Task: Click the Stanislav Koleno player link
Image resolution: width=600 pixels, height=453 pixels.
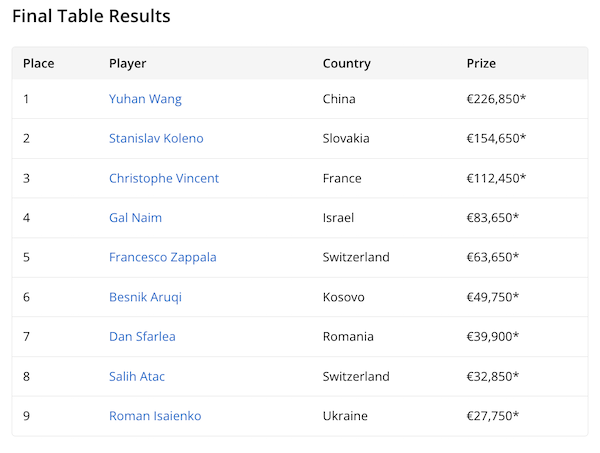Action: [x=156, y=139]
